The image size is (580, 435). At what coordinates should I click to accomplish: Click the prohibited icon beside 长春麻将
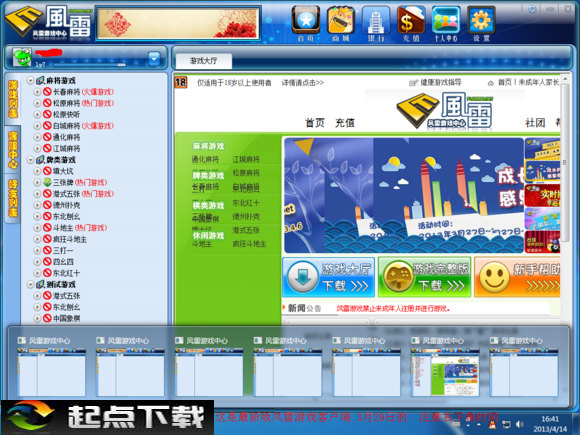tap(47, 92)
